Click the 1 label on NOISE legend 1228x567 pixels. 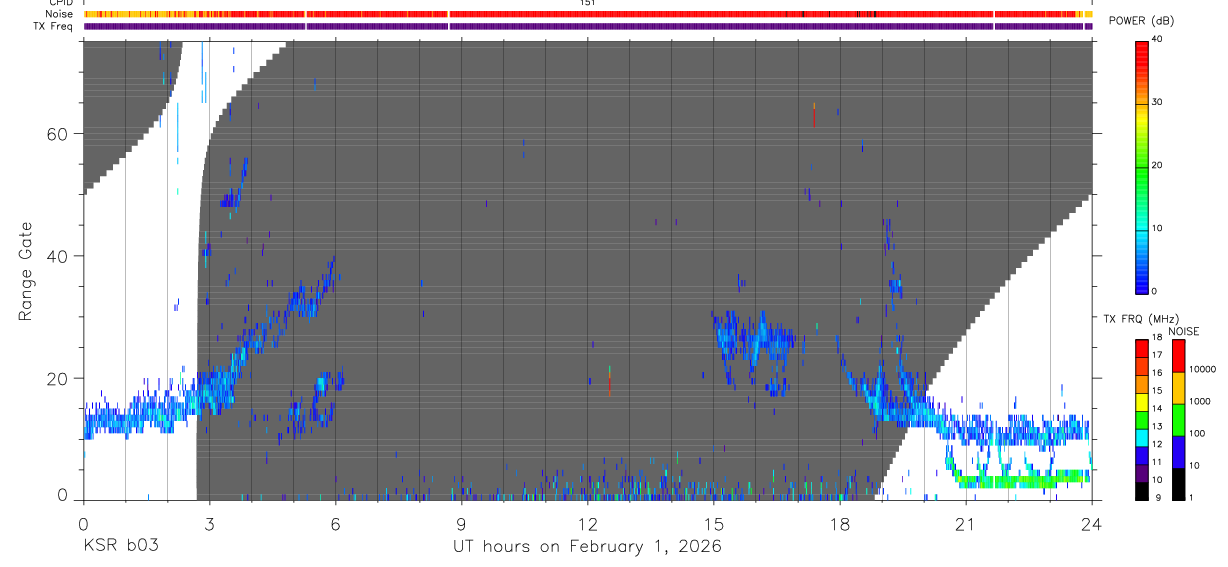1191,497
